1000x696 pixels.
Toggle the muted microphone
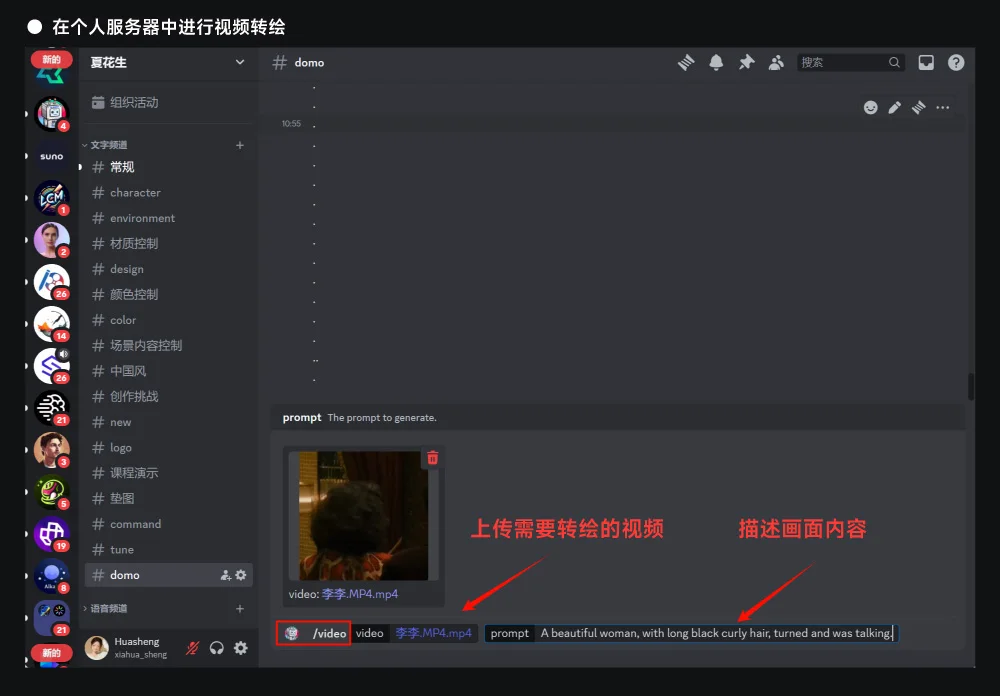pos(192,648)
